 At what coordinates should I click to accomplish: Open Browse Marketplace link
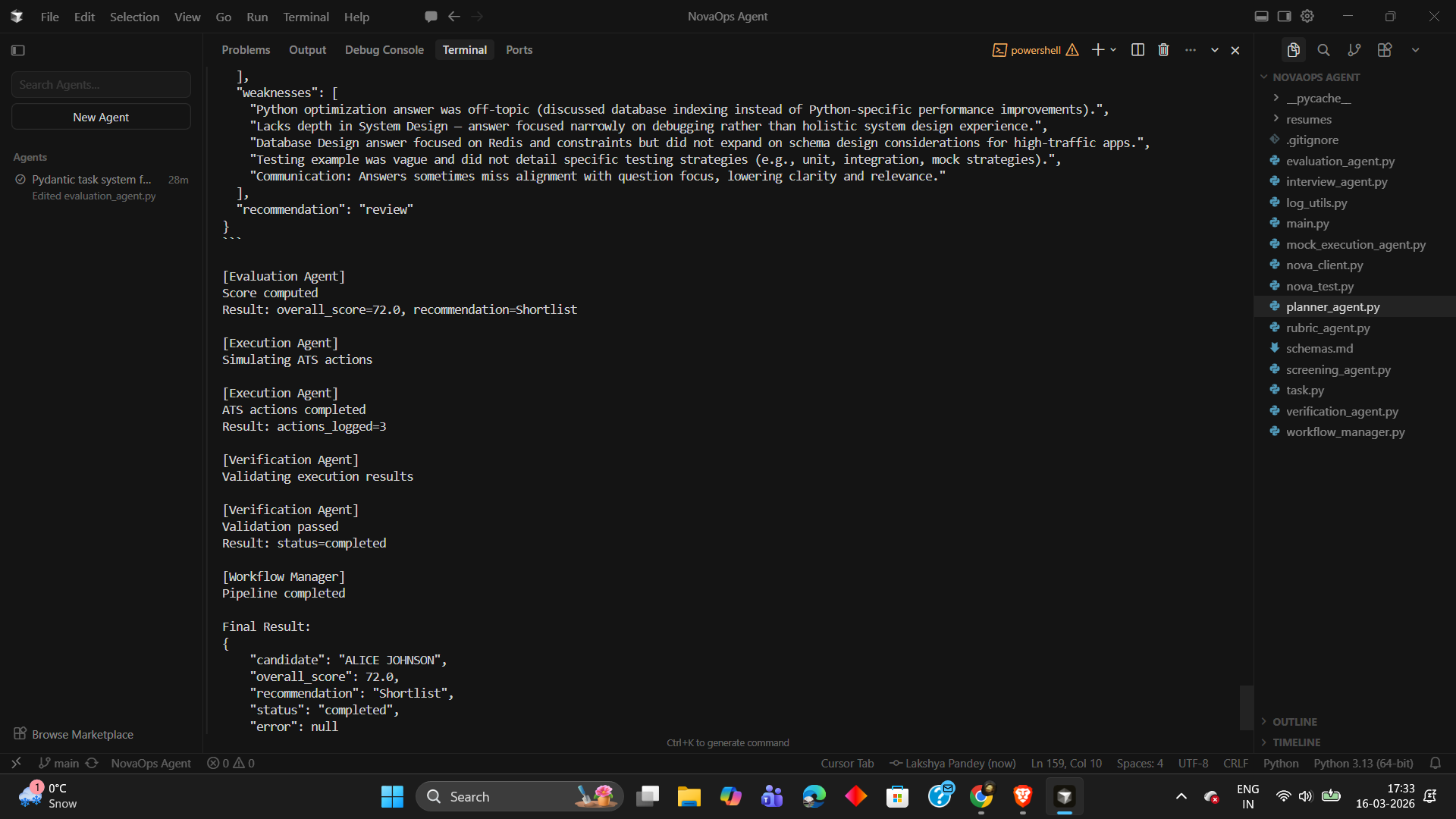point(82,734)
